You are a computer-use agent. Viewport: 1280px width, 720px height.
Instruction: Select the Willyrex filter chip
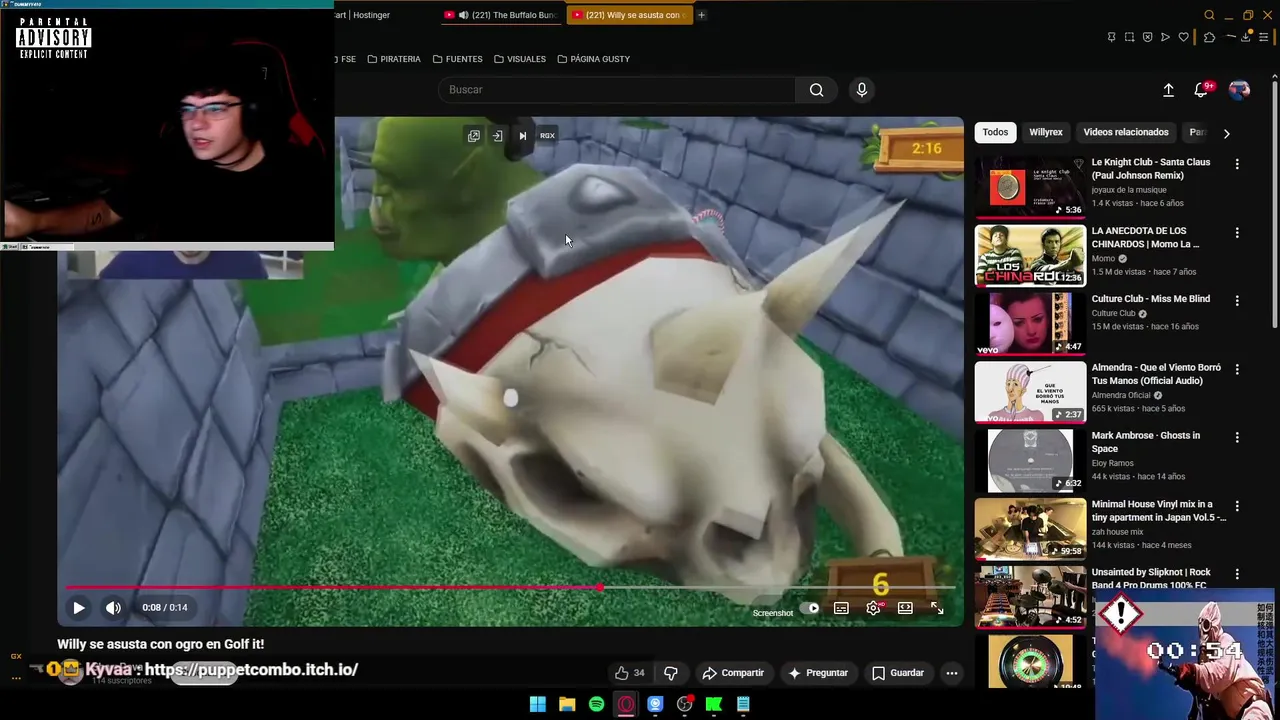coord(1046,132)
